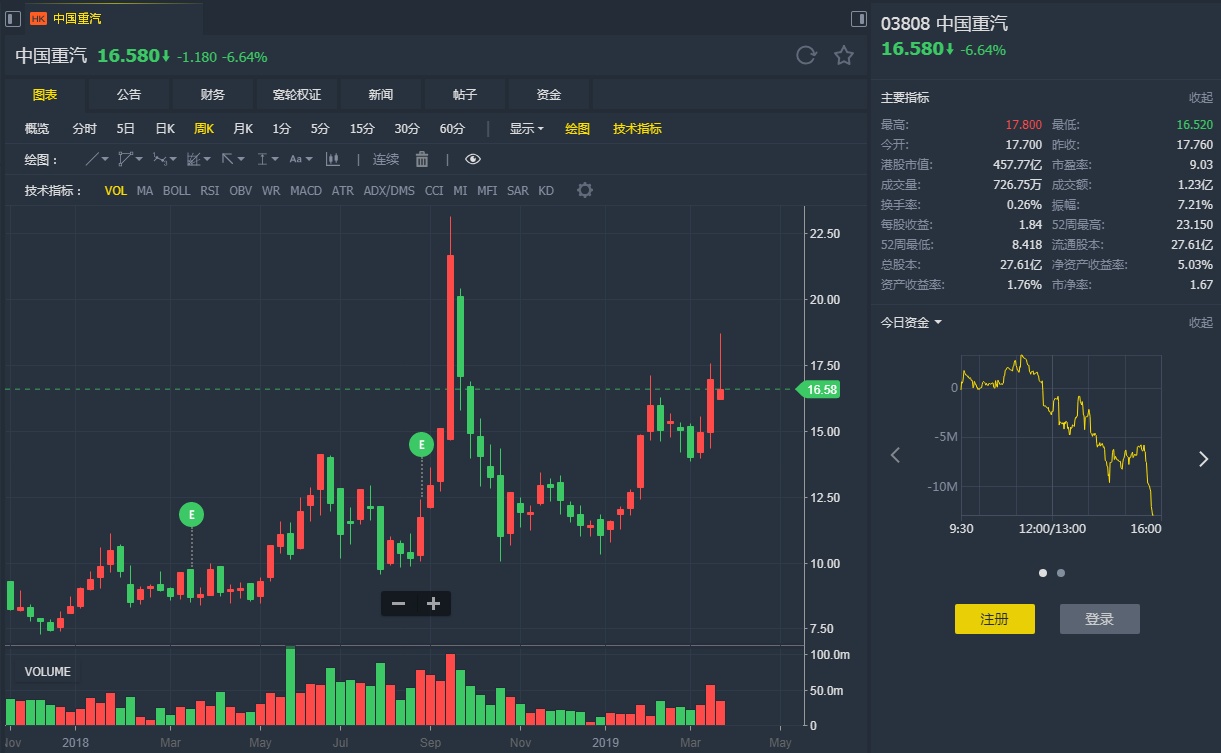The image size is (1221, 753).
Task: Select the 60分 period
Action: (x=452, y=128)
